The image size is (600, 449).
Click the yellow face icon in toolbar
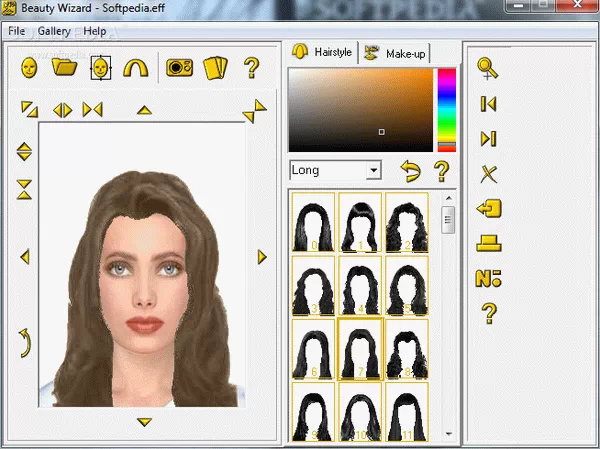30,67
